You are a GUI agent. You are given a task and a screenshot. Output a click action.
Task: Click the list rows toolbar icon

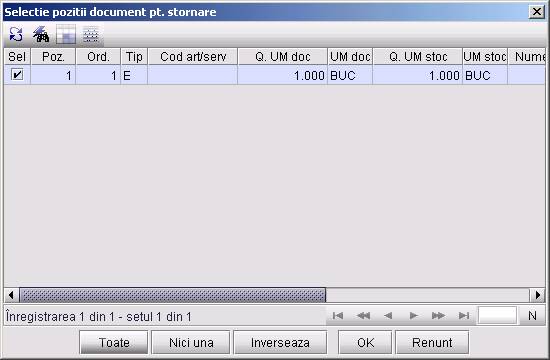coord(91,35)
